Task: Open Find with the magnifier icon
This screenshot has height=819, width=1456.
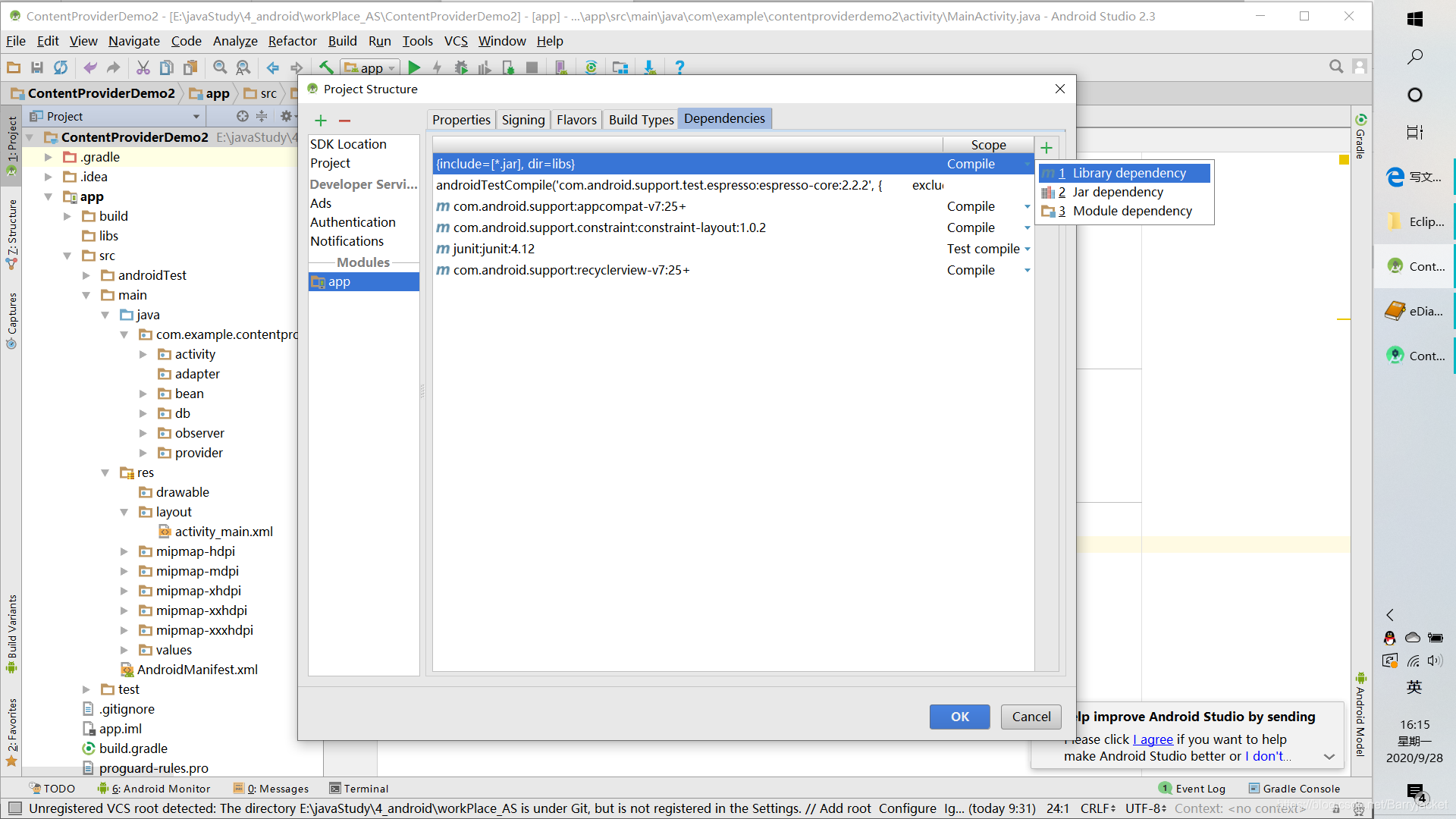Action: click(x=220, y=67)
